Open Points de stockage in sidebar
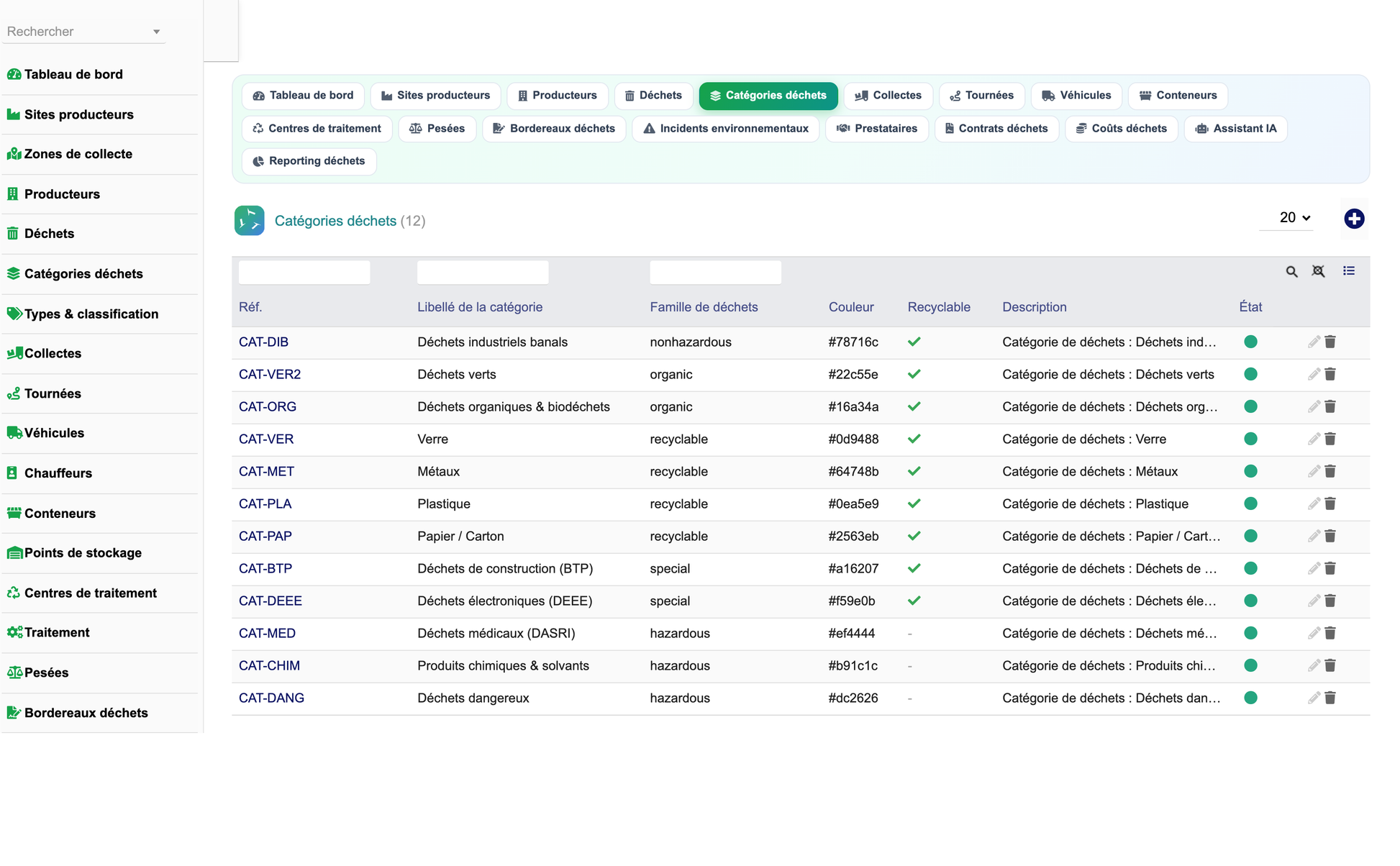 tap(83, 553)
